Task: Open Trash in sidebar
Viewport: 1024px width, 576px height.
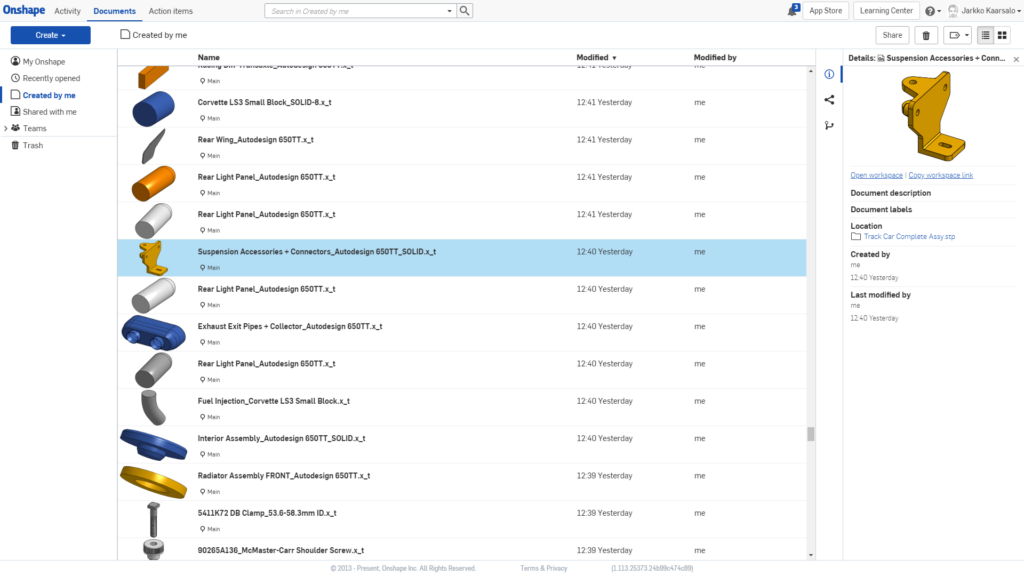Action: tap(27, 146)
